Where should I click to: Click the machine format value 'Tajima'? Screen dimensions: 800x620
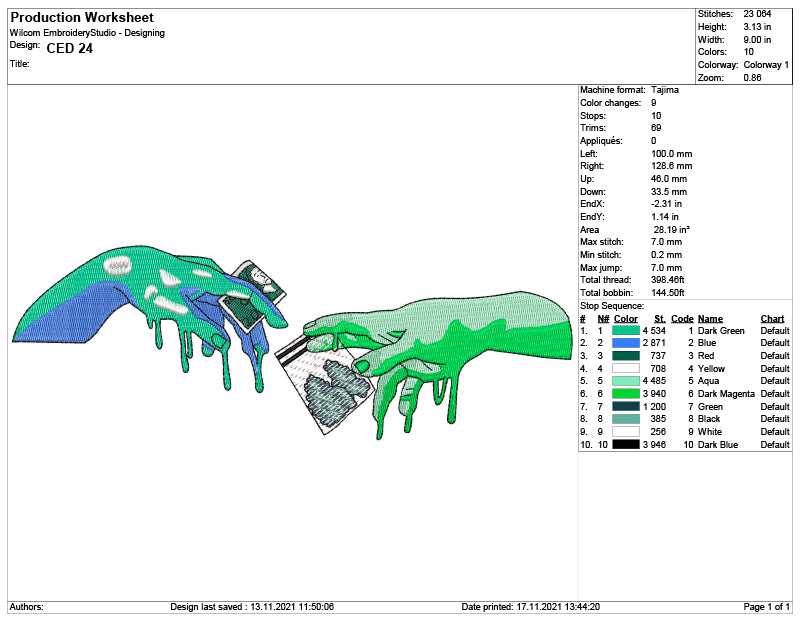[x=665, y=90]
